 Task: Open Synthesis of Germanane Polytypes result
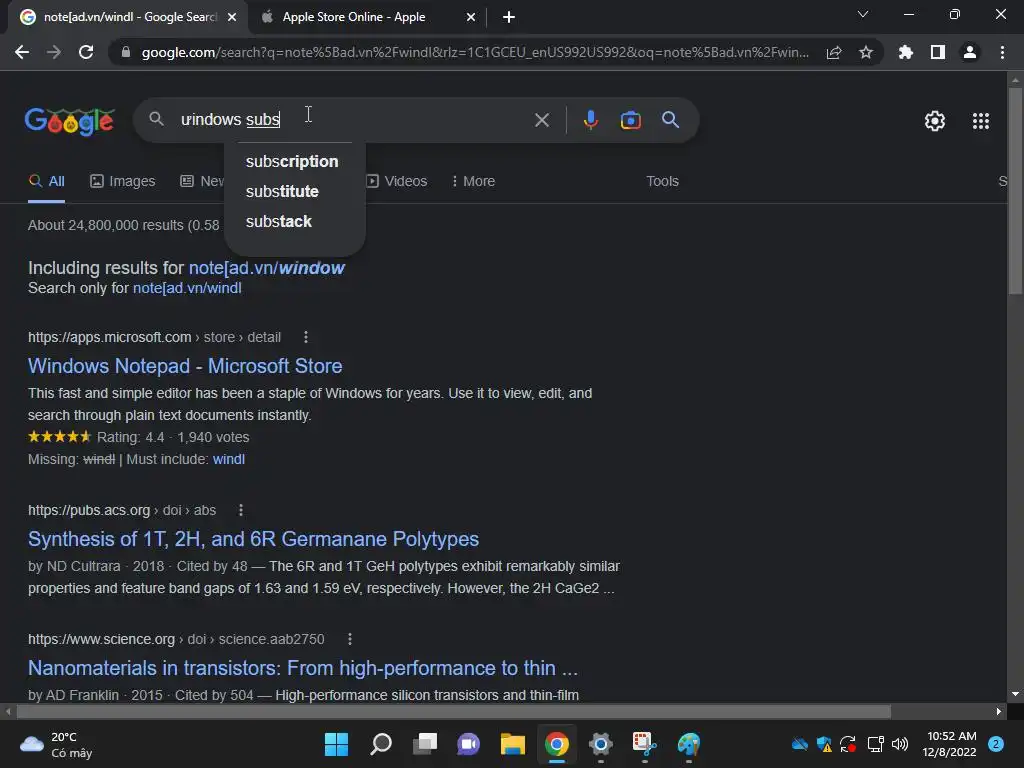pos(253,539)
